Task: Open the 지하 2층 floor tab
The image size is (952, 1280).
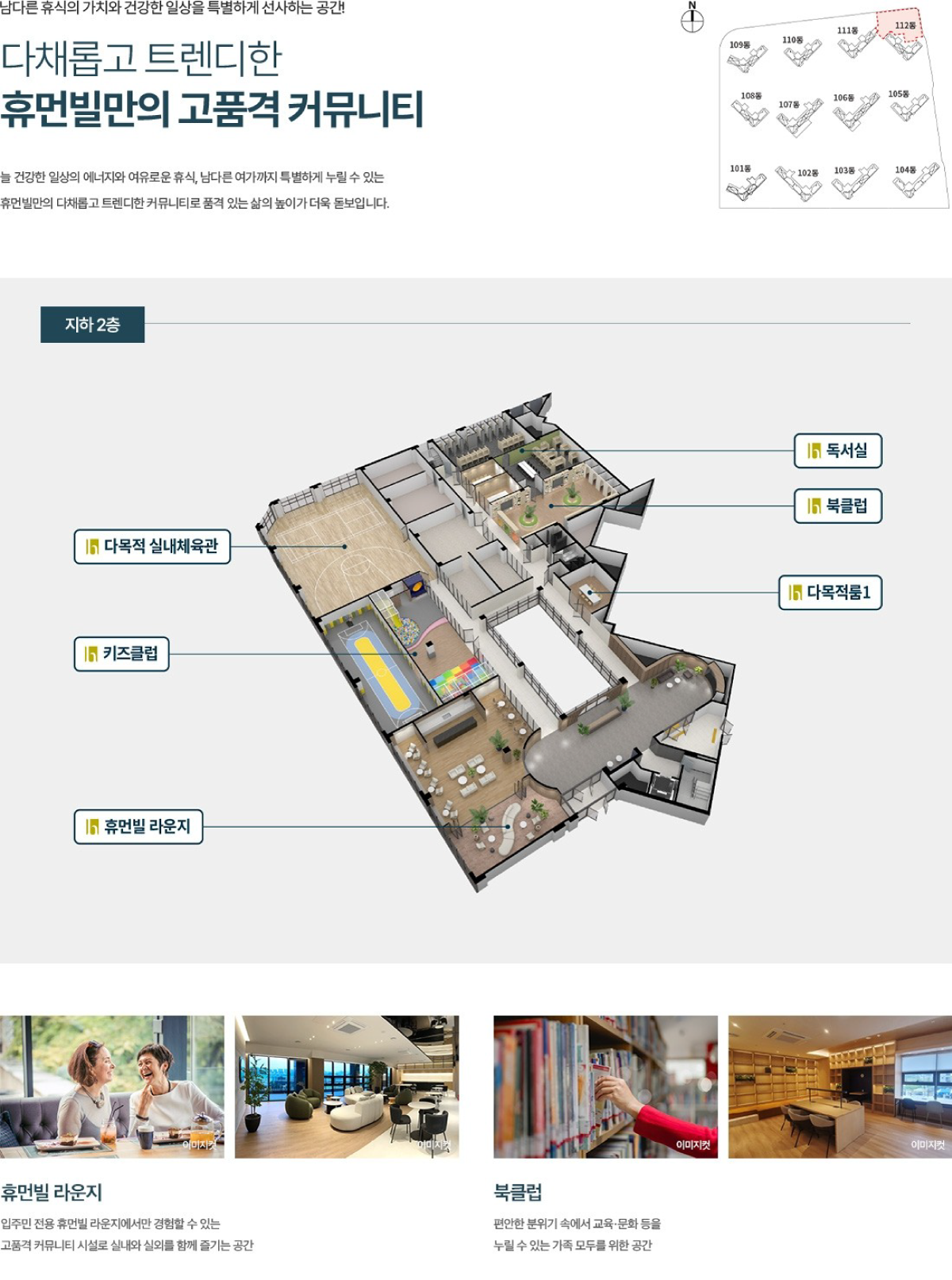Action: click(92, 325)
